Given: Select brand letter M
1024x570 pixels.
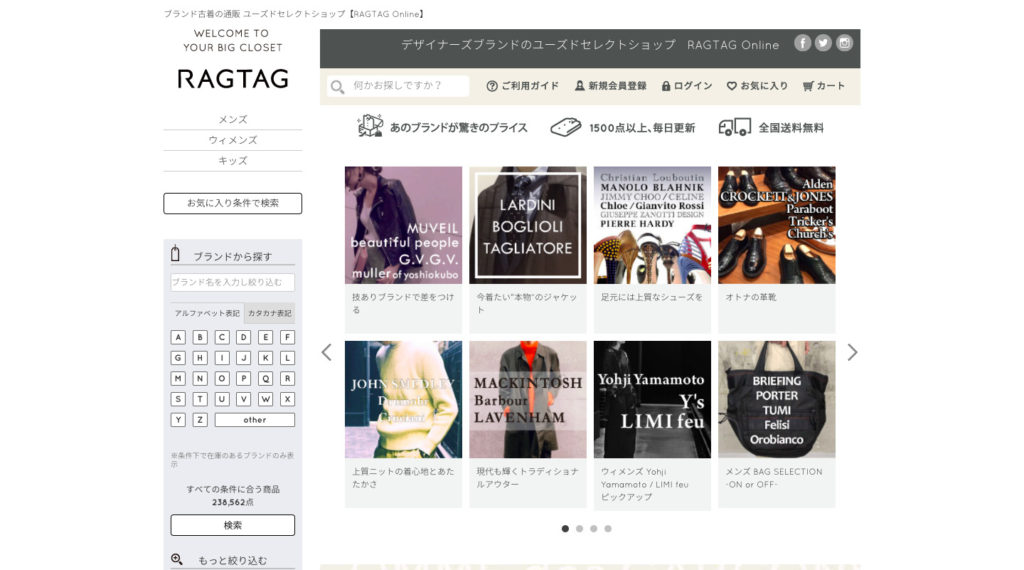Looking at the screenshot, I should pyautogui.click(x=178, y=378).
